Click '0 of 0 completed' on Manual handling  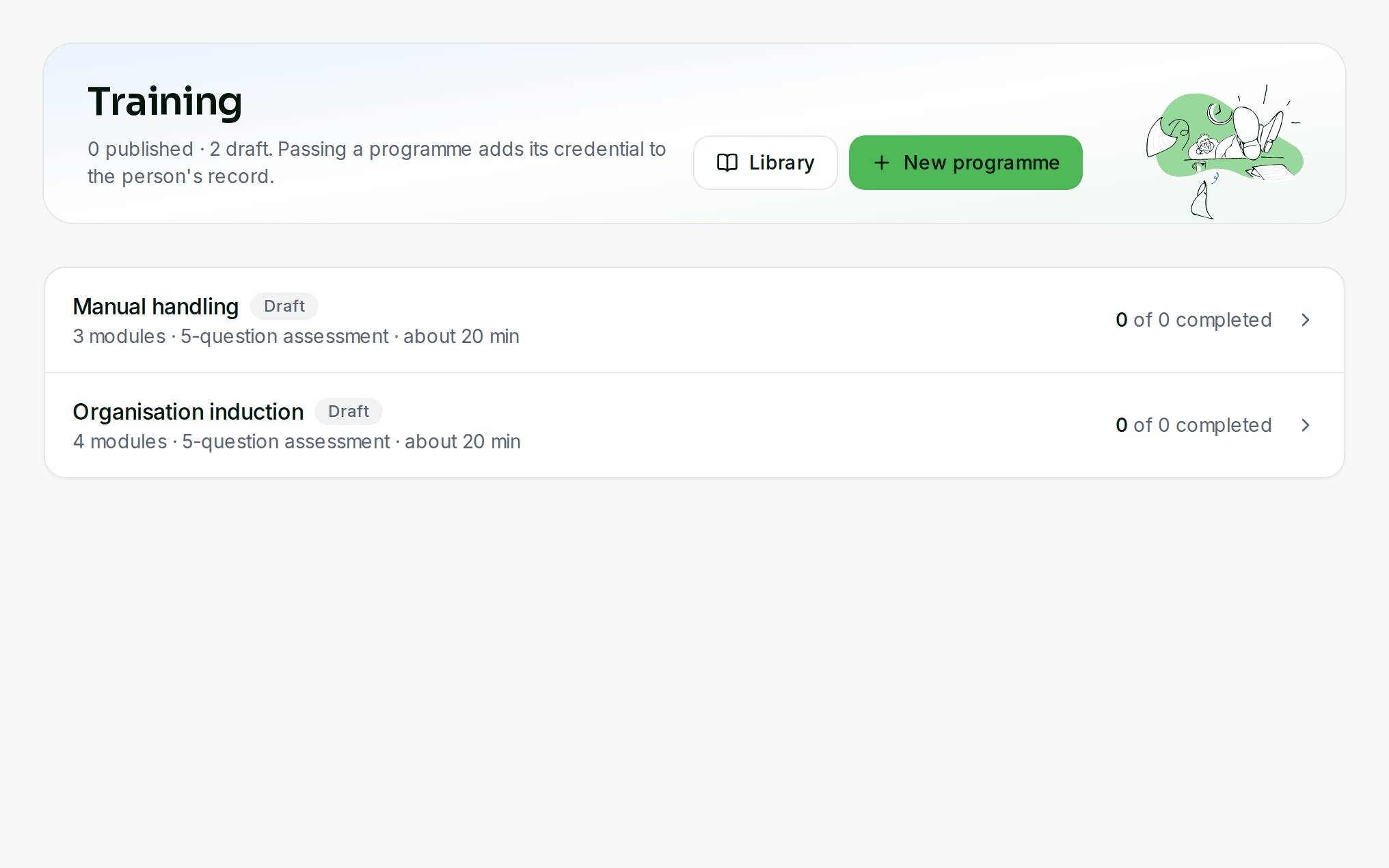click(x=1194, y=320)
